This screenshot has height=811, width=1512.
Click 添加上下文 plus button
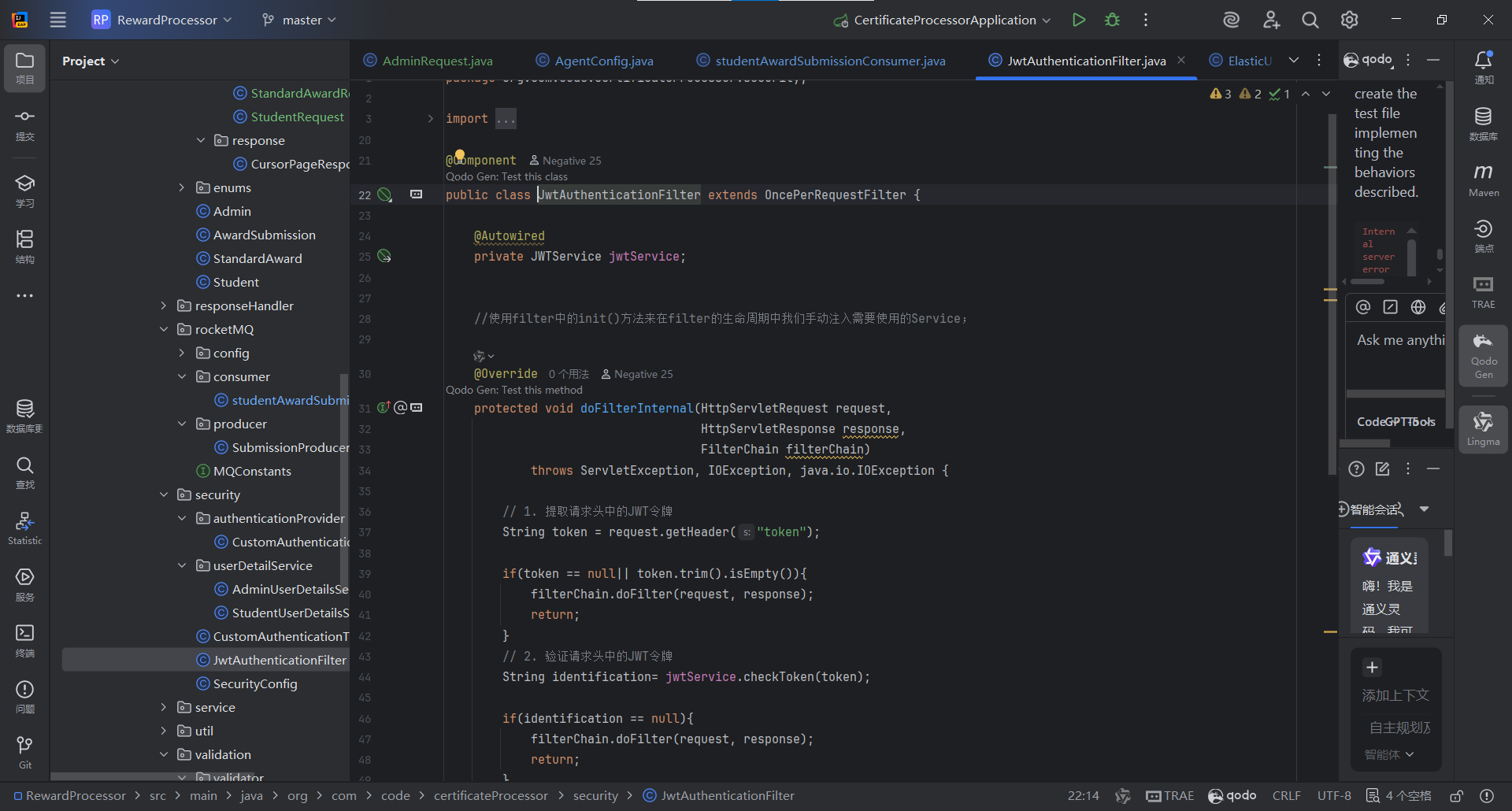(x=1372, y=668)
